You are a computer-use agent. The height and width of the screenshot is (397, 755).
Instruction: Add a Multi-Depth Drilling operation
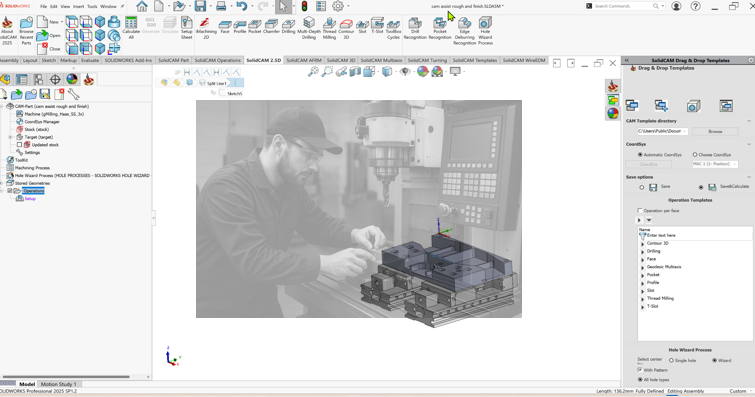click(x=309, y=28)
